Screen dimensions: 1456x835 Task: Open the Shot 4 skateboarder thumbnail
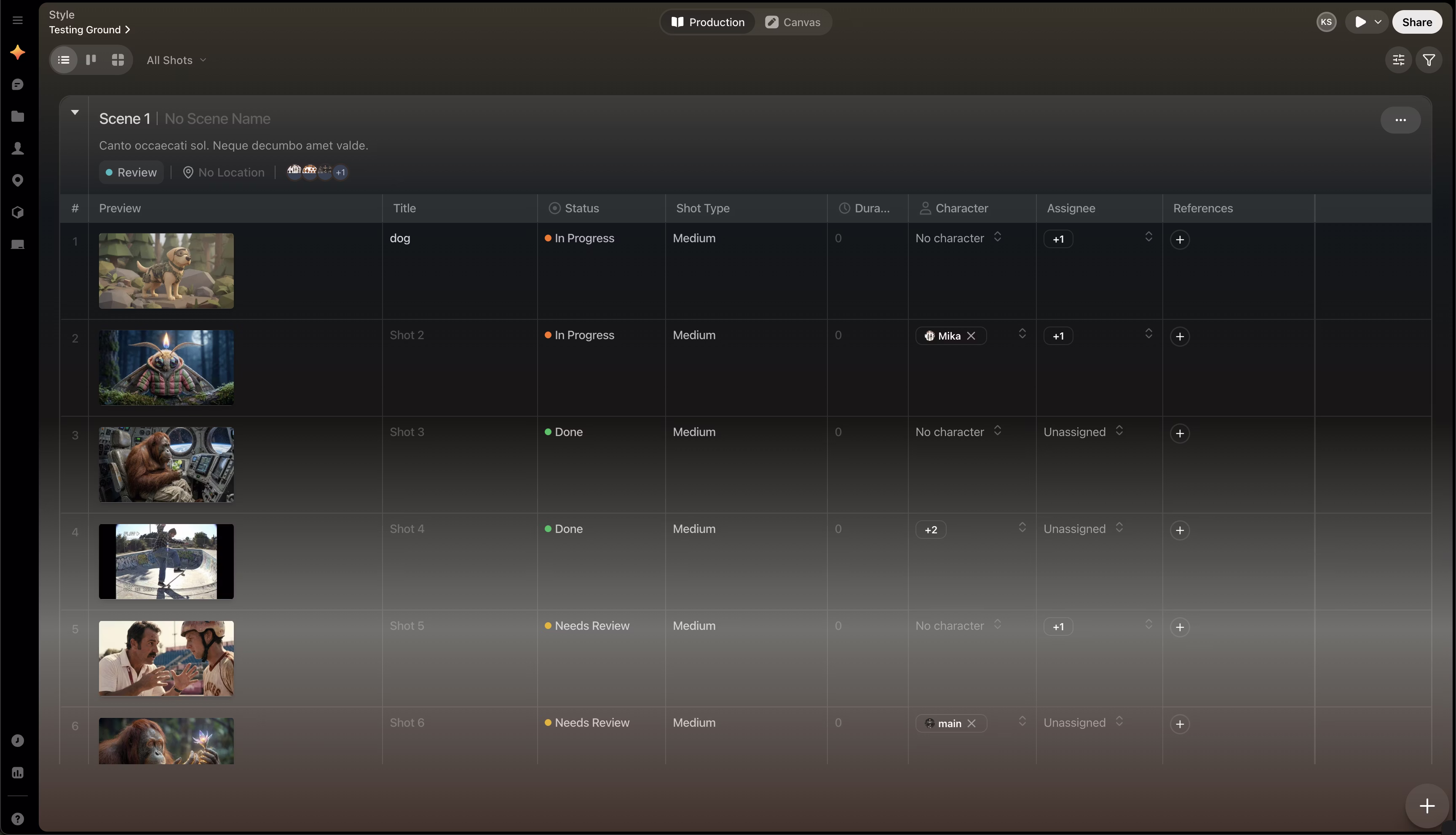166,562
